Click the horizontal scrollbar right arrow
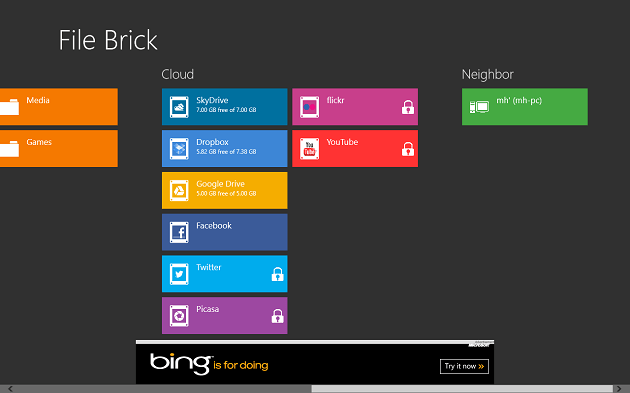 coord(619,389)
